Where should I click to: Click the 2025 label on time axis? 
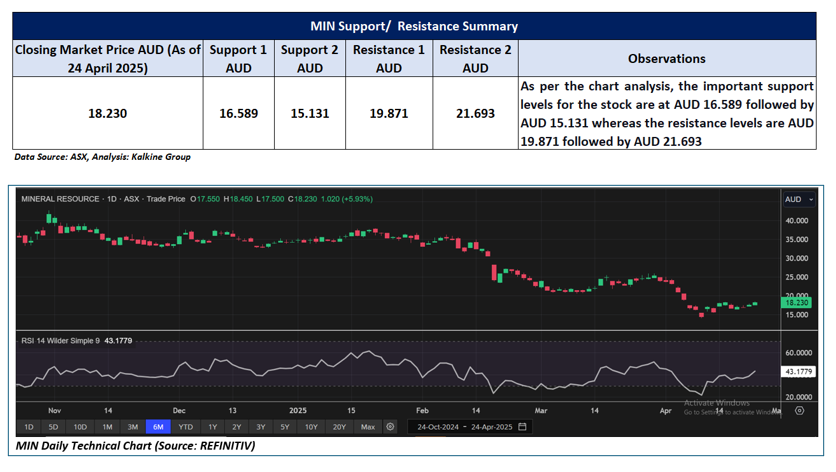[298, 411]
